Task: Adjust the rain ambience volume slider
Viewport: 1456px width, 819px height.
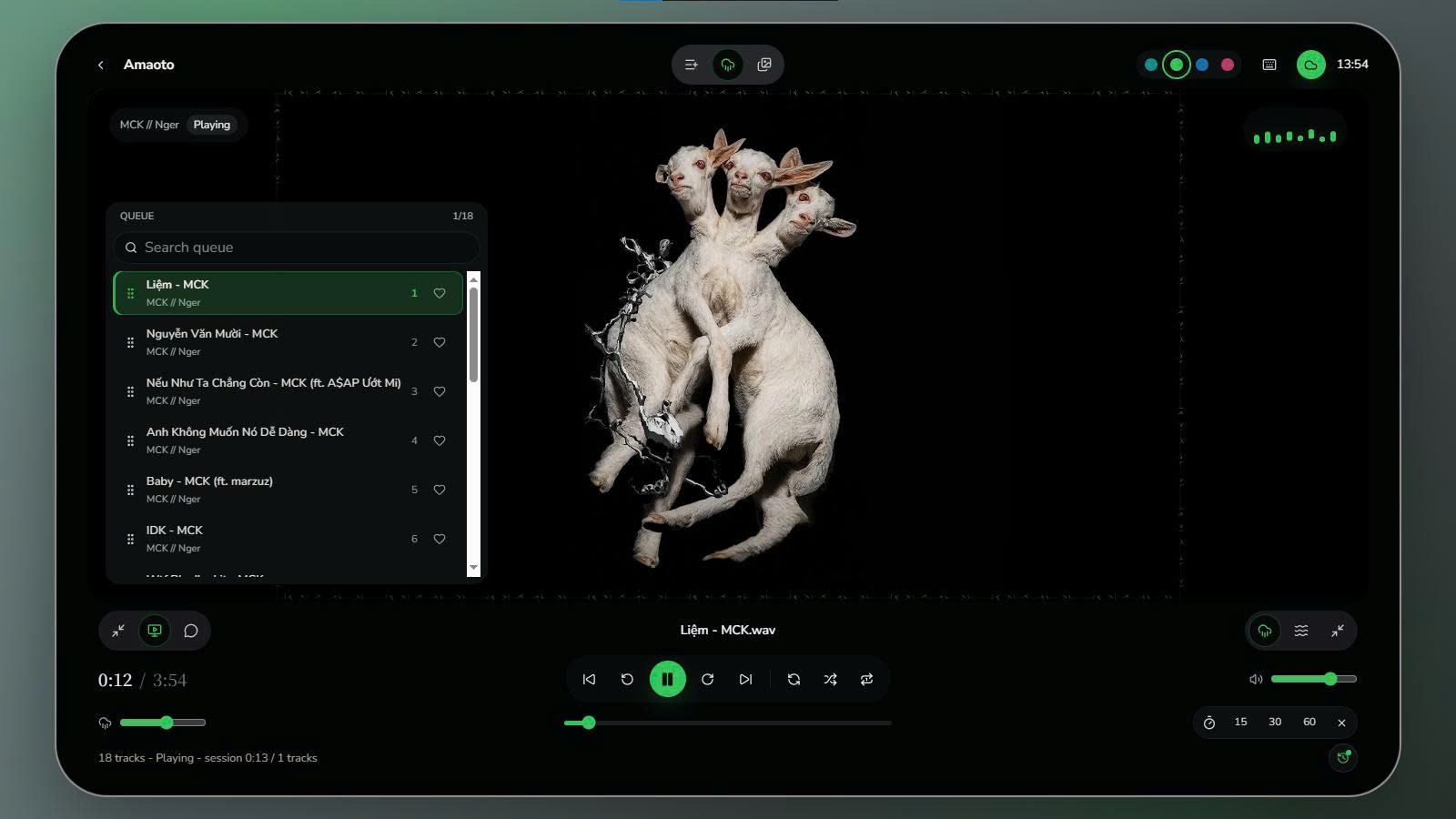Action: [x=163, y=723]
